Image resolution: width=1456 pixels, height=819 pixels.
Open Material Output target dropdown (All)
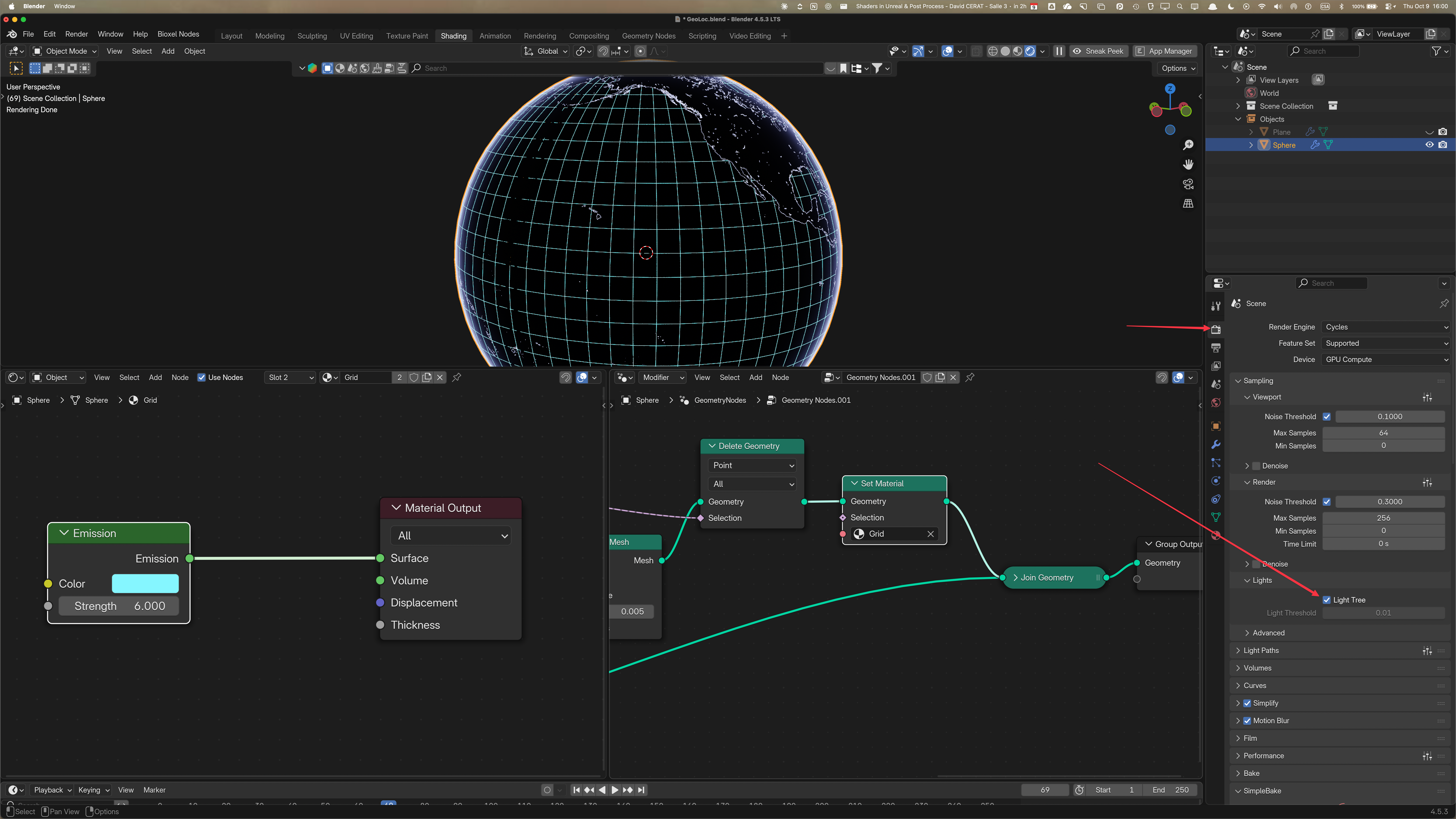click(451, 536)
